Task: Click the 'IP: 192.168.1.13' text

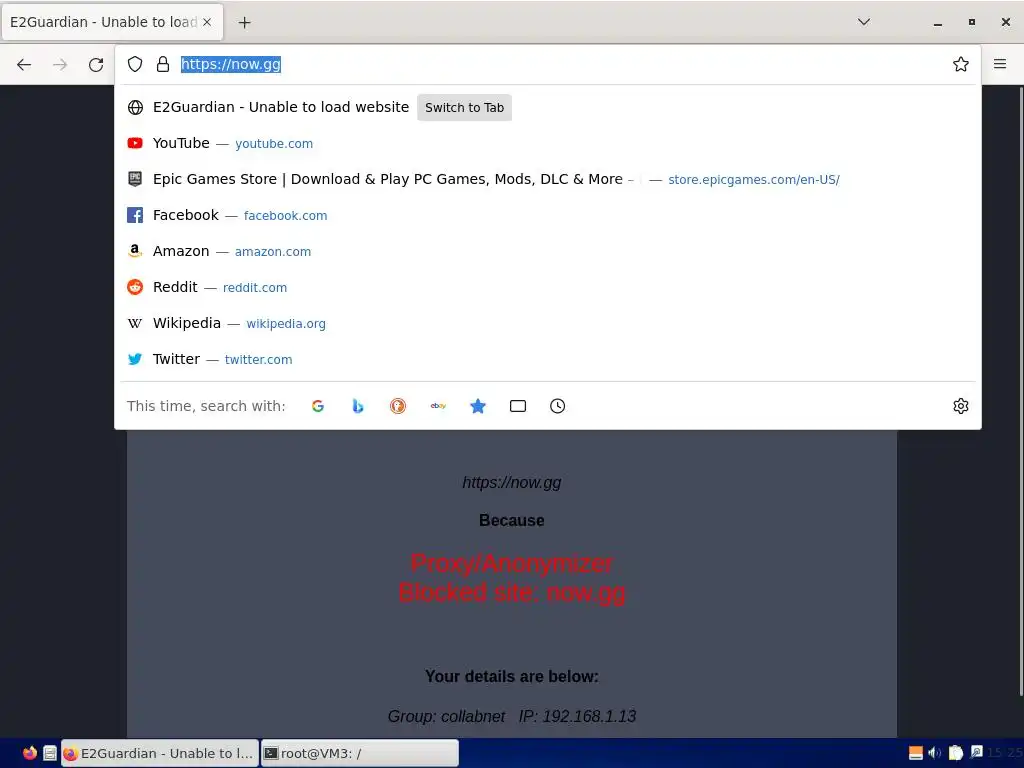Action: click(x=577, y=716)
